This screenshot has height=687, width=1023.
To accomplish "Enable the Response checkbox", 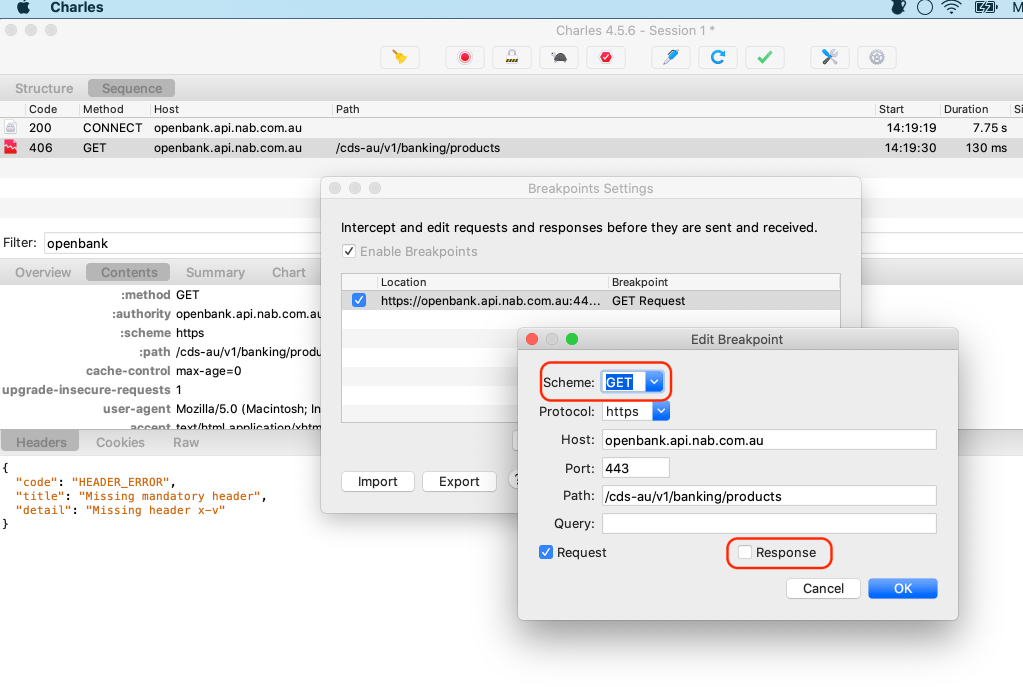I will [745, 553].
